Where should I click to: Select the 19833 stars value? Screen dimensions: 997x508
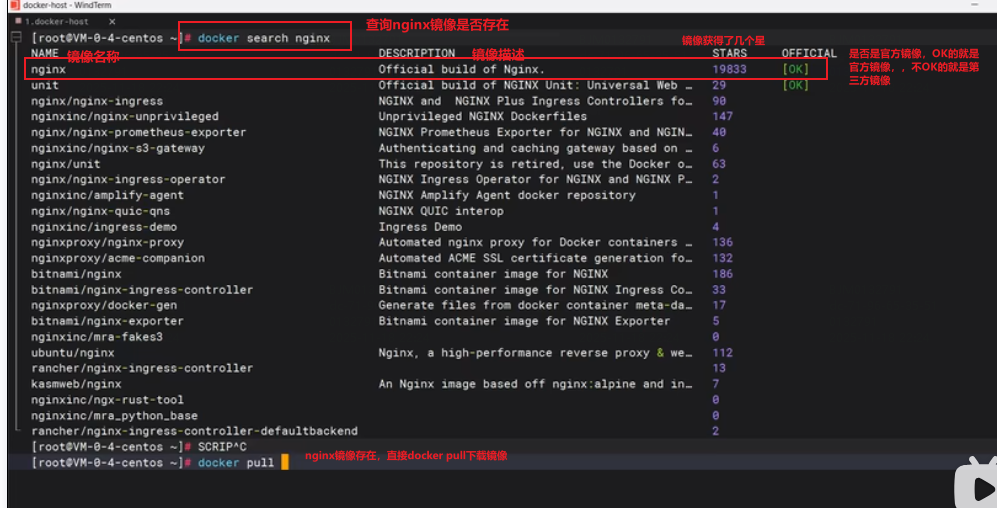(729, 69)
